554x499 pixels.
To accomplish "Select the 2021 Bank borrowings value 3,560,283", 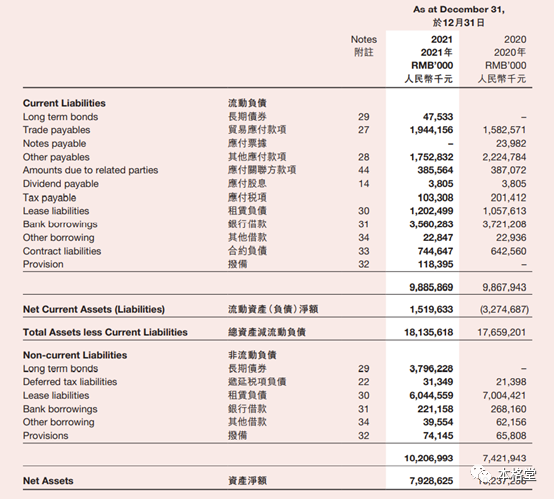I will point(431,224).
